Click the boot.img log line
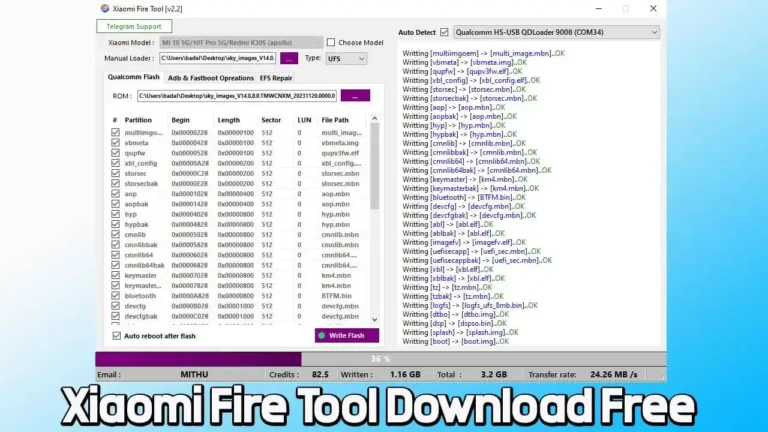This screenshot has height=432, width=768. tap(456, 341)
